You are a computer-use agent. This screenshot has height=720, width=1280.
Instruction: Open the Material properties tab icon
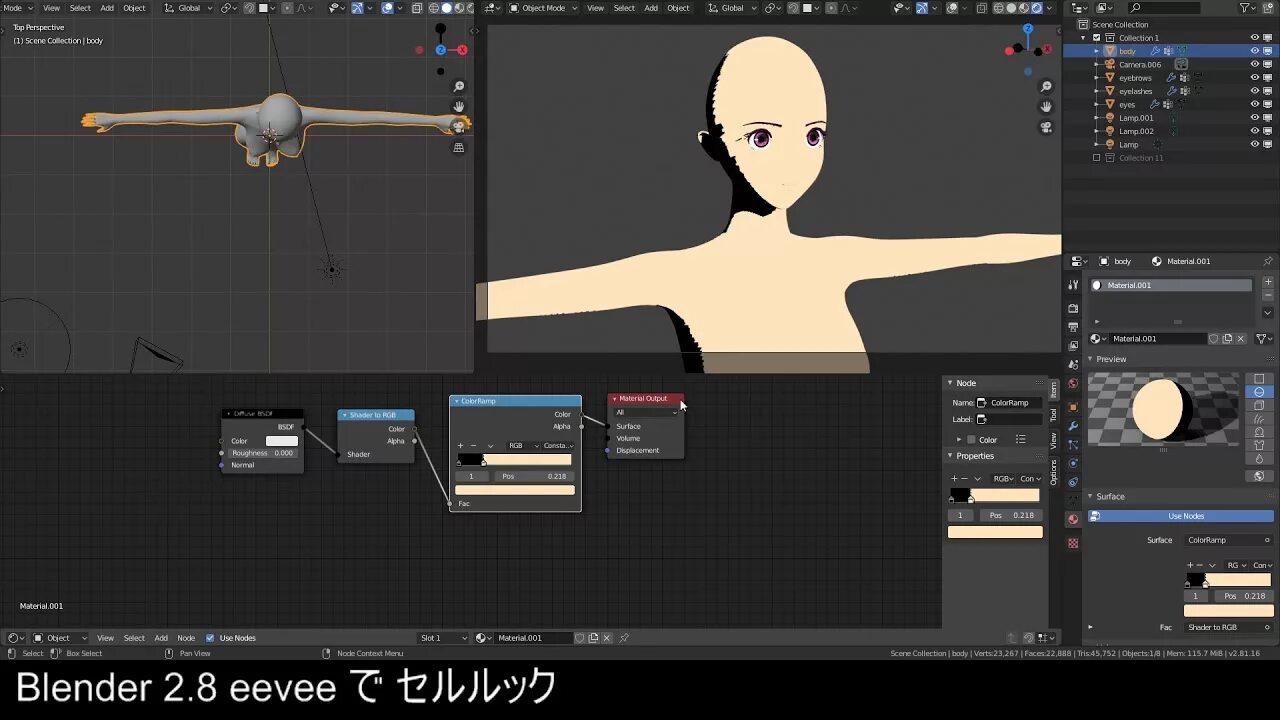click(x=1073, y=519)
